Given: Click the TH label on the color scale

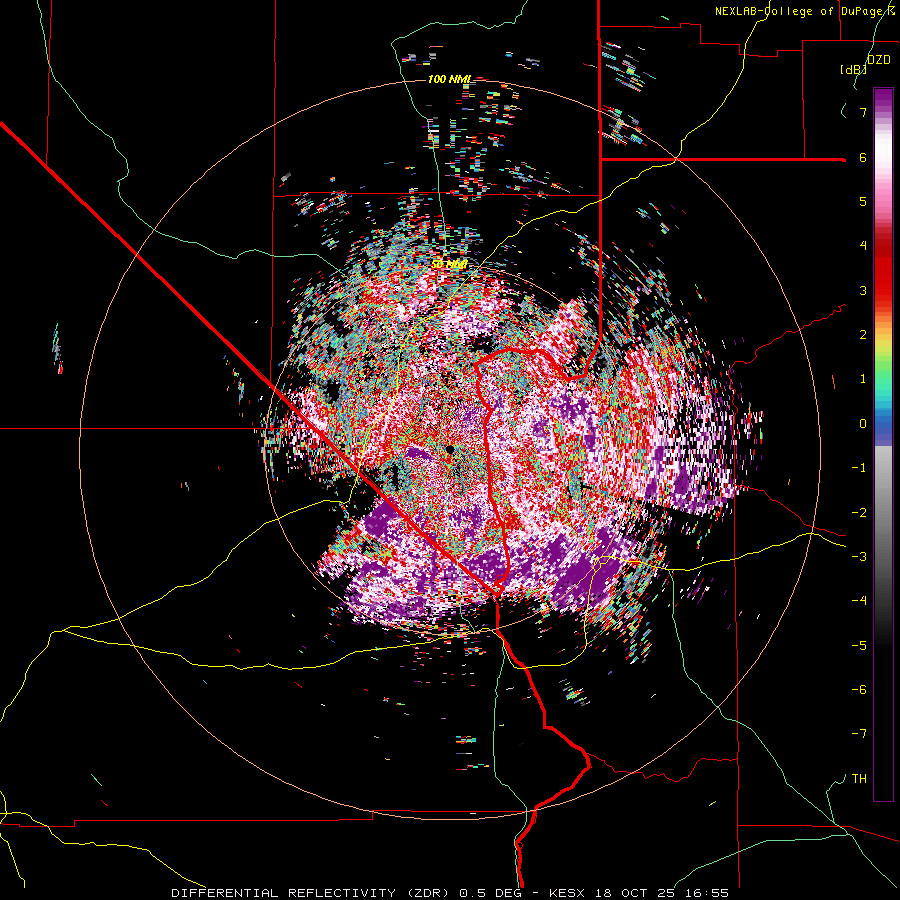Looking at the screenshot, I should coord(859,778).
